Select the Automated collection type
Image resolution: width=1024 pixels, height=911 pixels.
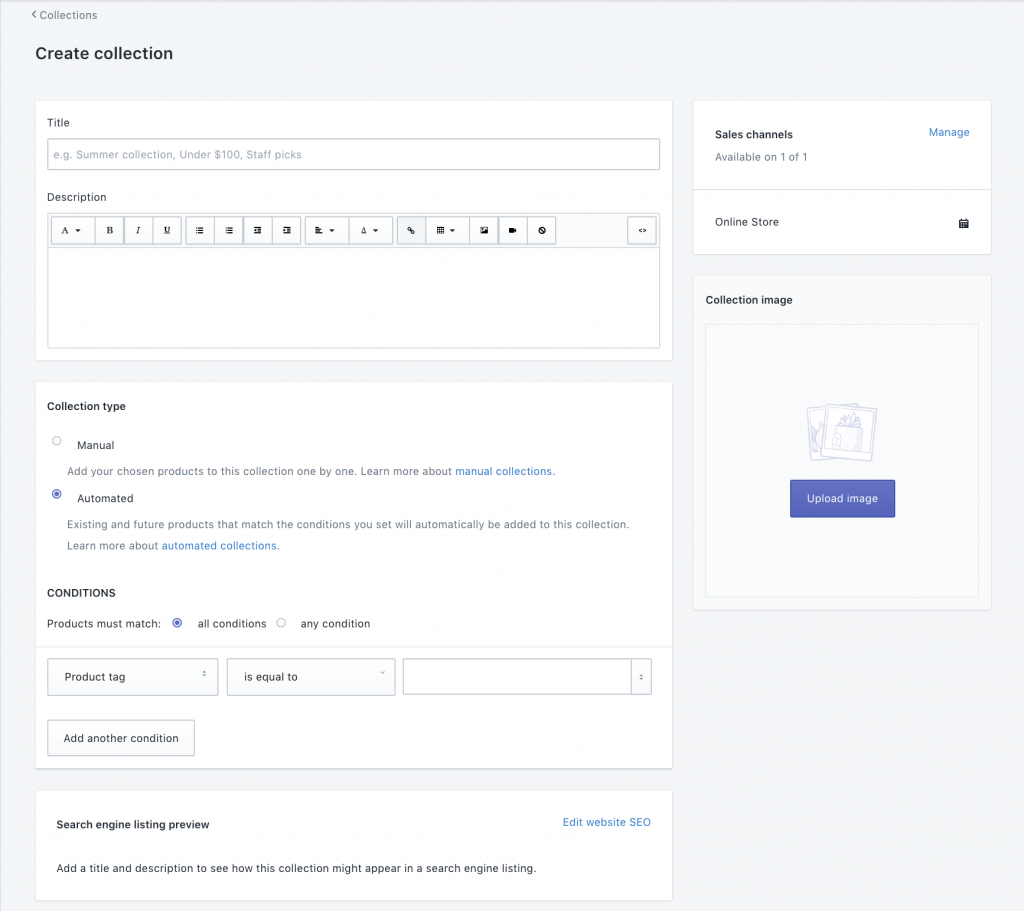tap(57, 494)
